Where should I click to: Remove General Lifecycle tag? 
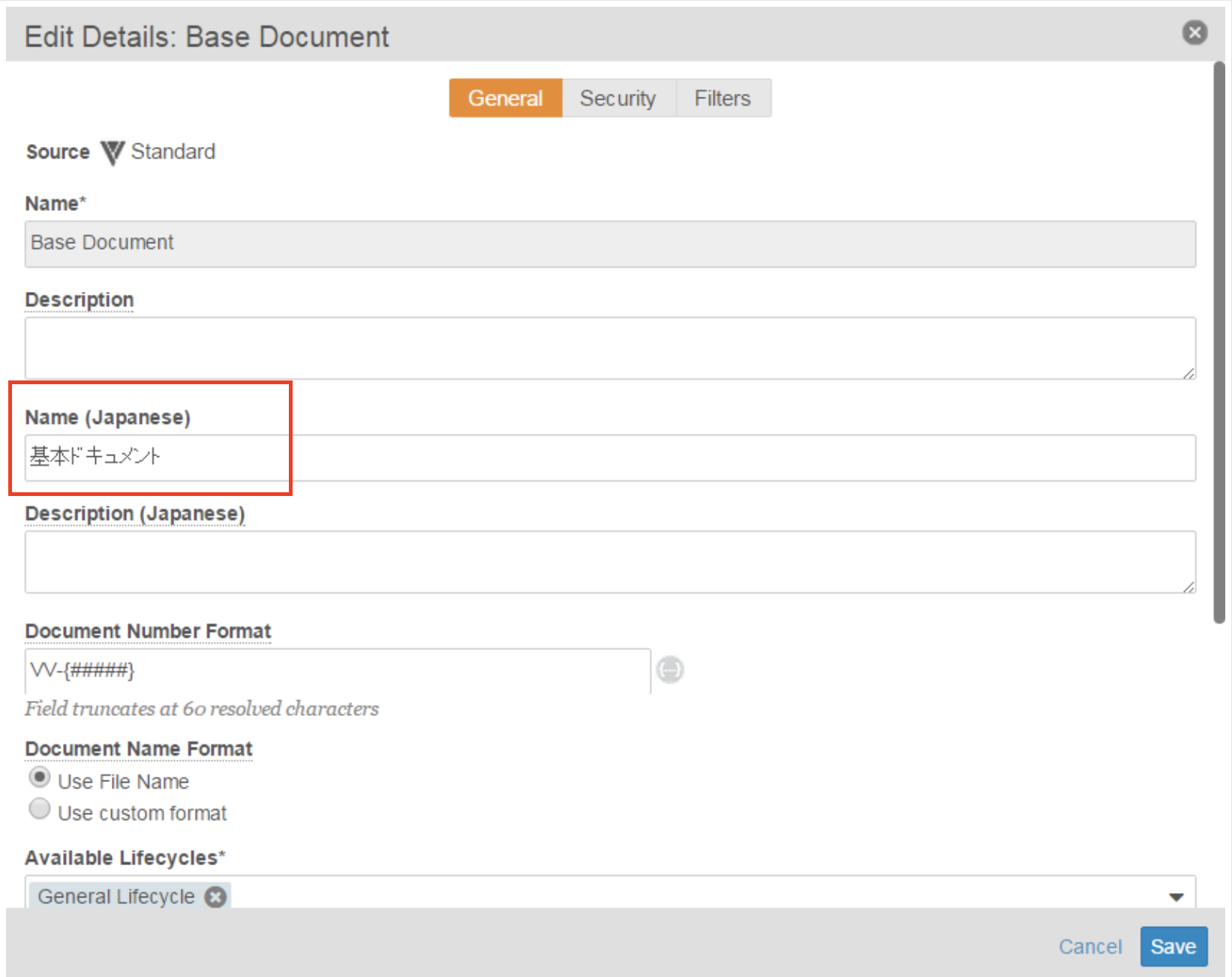point(216,897)
